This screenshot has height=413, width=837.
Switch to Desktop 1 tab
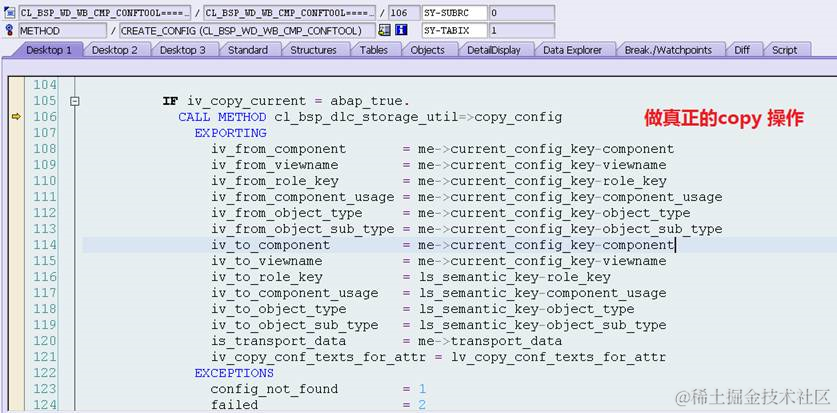point(49,50)
